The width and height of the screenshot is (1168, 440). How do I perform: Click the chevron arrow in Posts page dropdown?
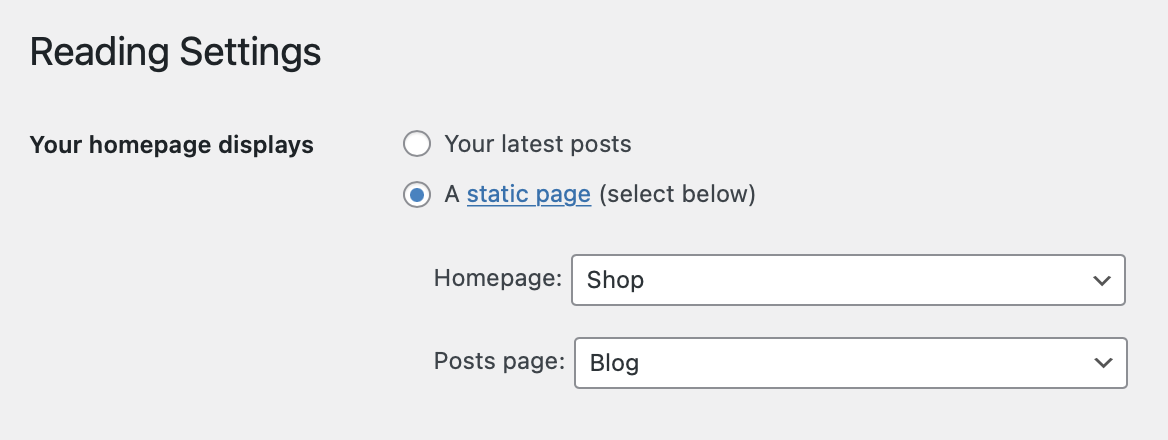click(1103, 362)
